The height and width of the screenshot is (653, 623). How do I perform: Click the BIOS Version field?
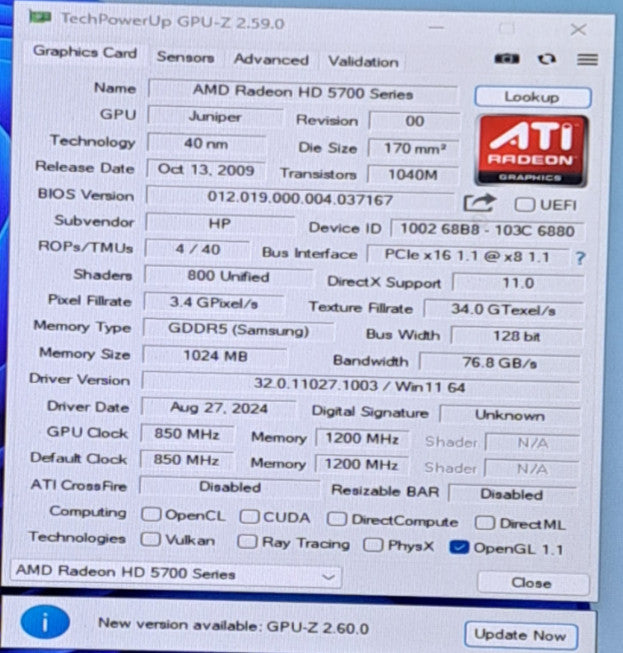tap(300, 198)
